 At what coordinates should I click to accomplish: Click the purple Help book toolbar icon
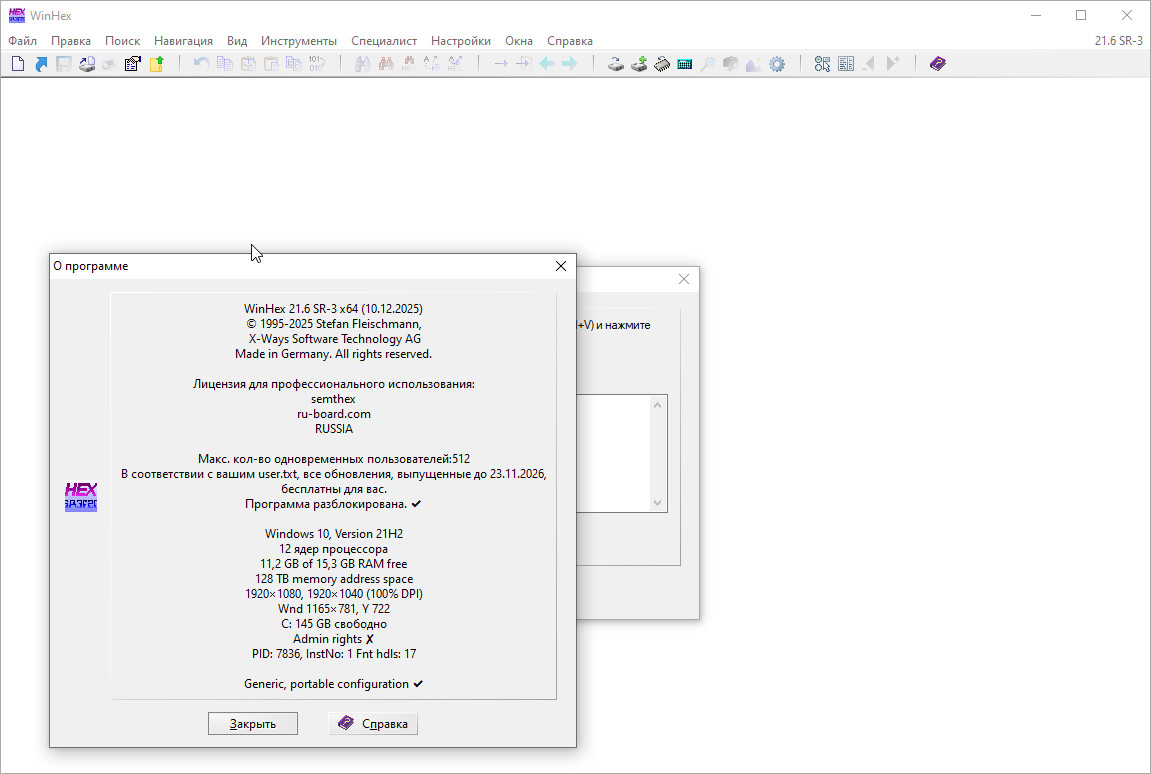click(937, 64)
